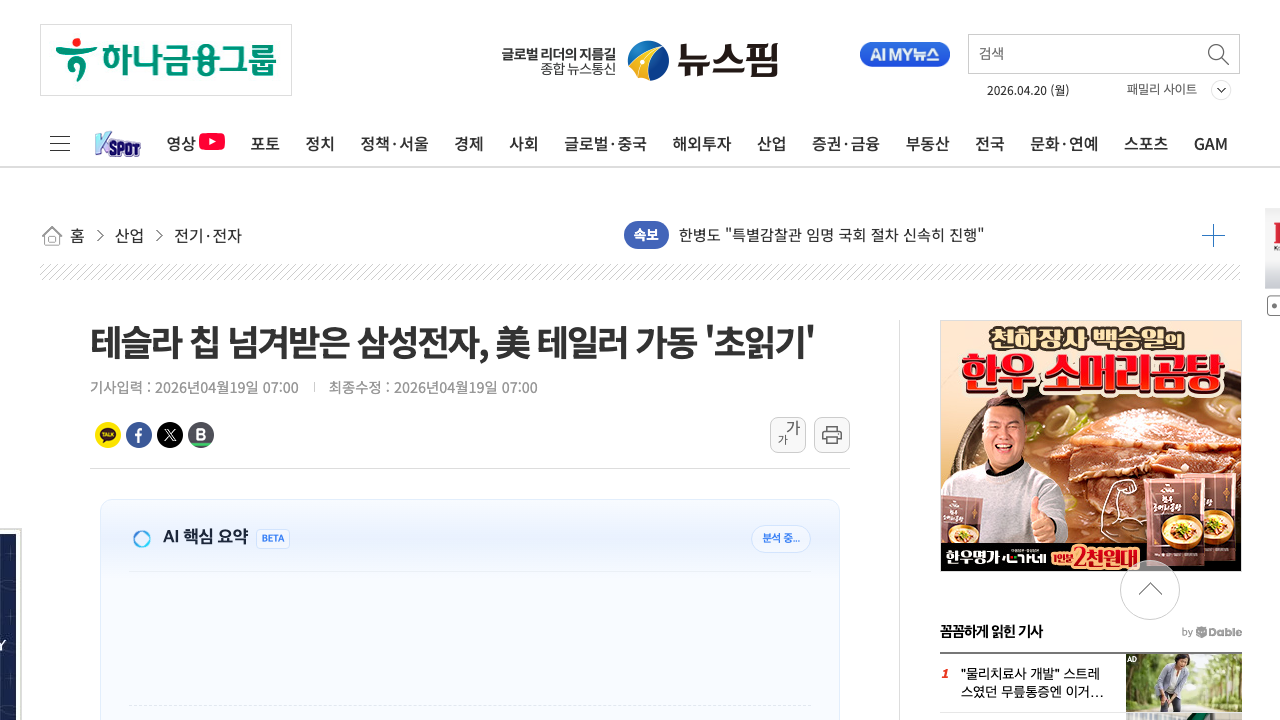Click 전기·전자 breadcrumb link
The height and width of the screenshot is (720, 1280).
pyautogui.click(x=208, y=236)
